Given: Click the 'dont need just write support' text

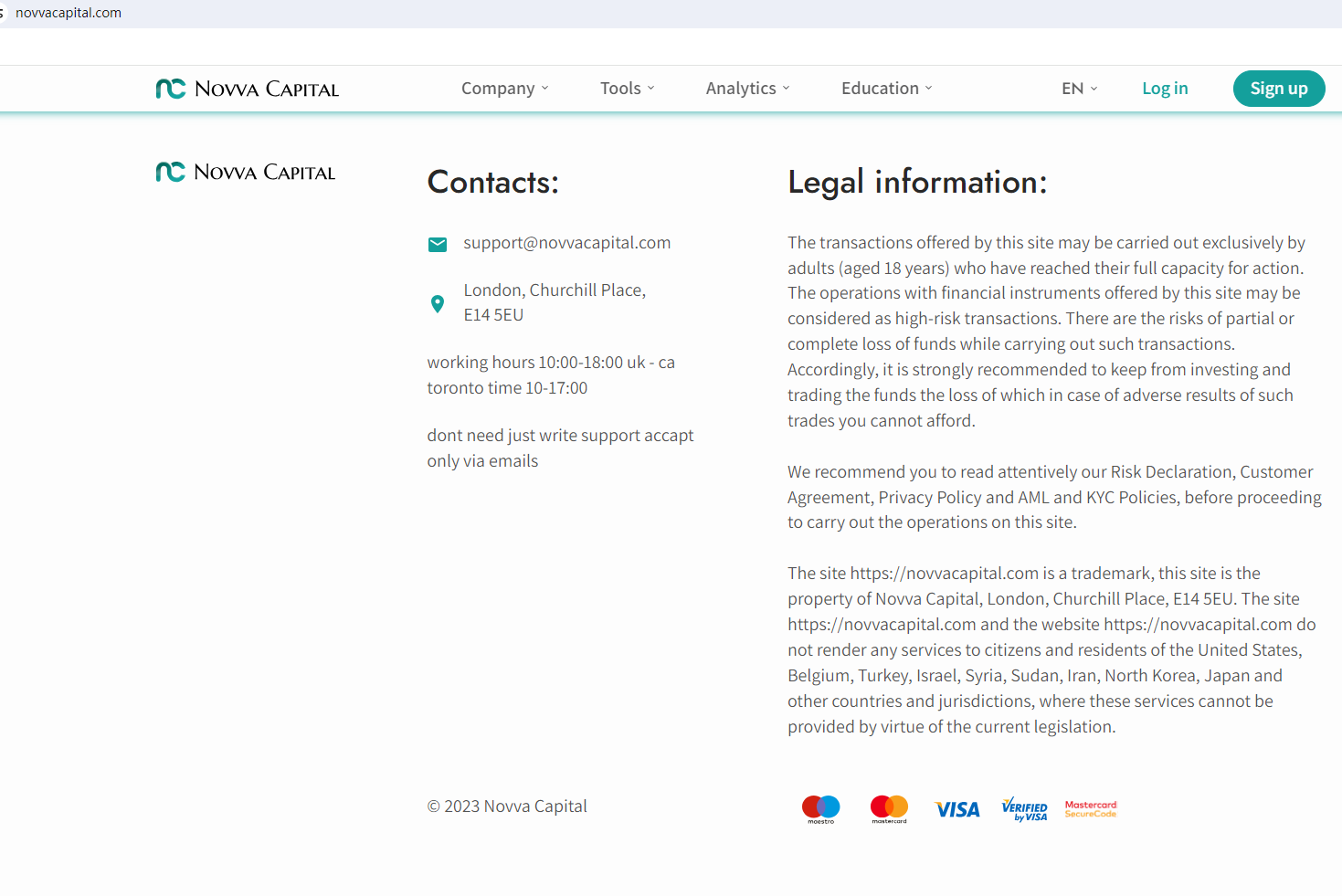Looking at the screenshot, I should (x=561, y=448).
